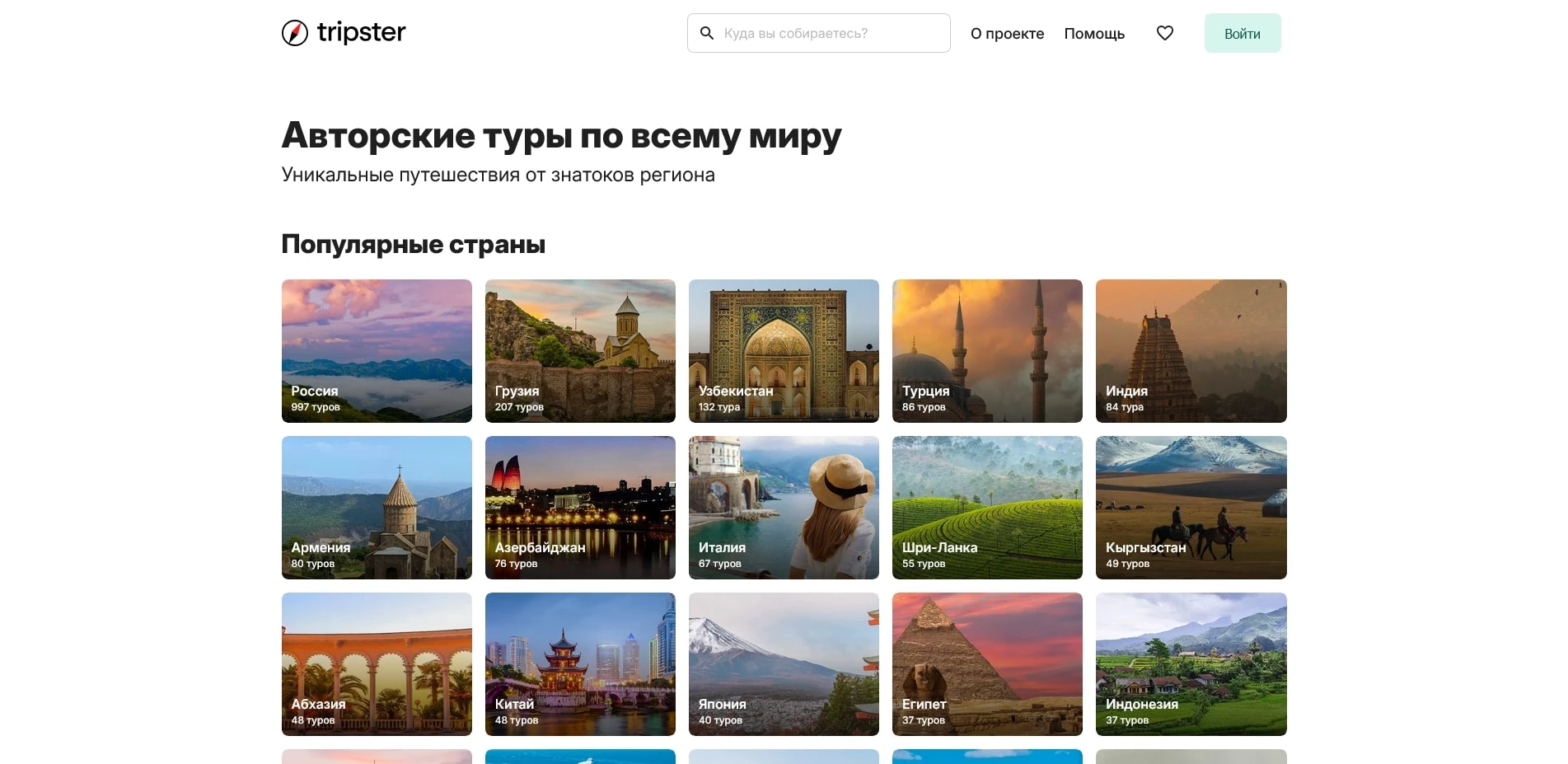Open Кыргызстан tours
This screenshot has width=1568, height=764.
(1191, 508)
